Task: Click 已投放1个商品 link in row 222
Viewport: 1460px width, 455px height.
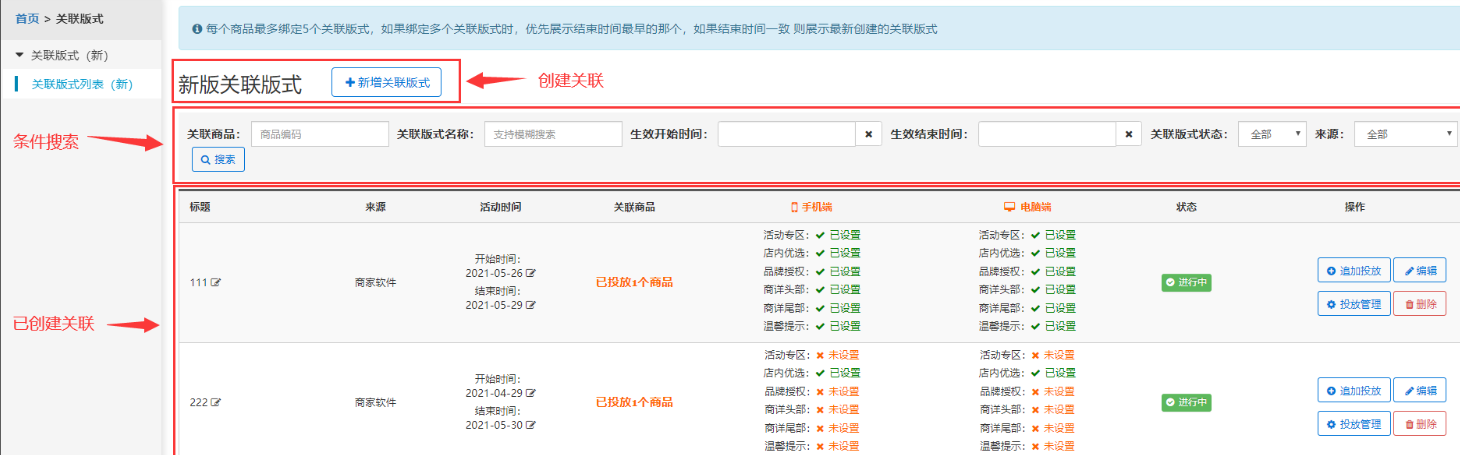Action: tap(634, 403)
